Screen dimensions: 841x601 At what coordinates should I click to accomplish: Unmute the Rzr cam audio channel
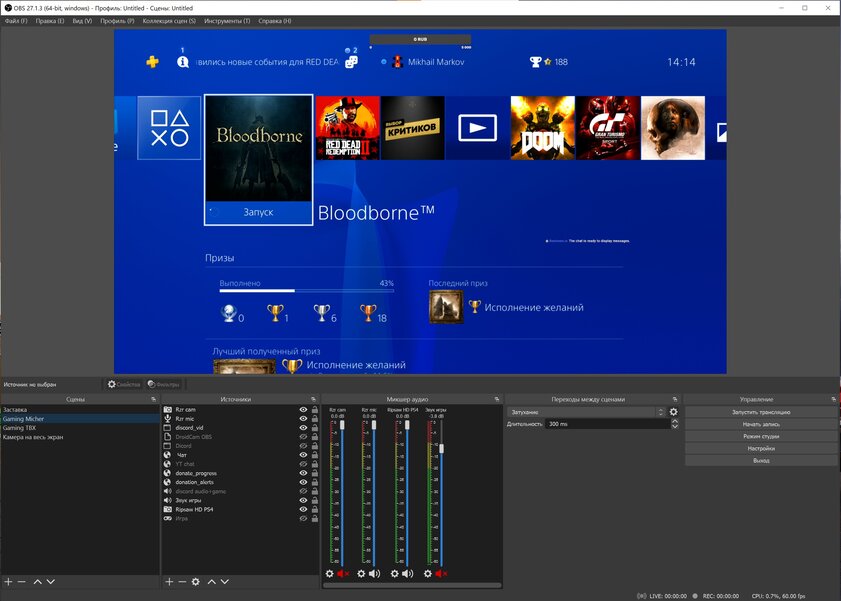coord(343,574)
